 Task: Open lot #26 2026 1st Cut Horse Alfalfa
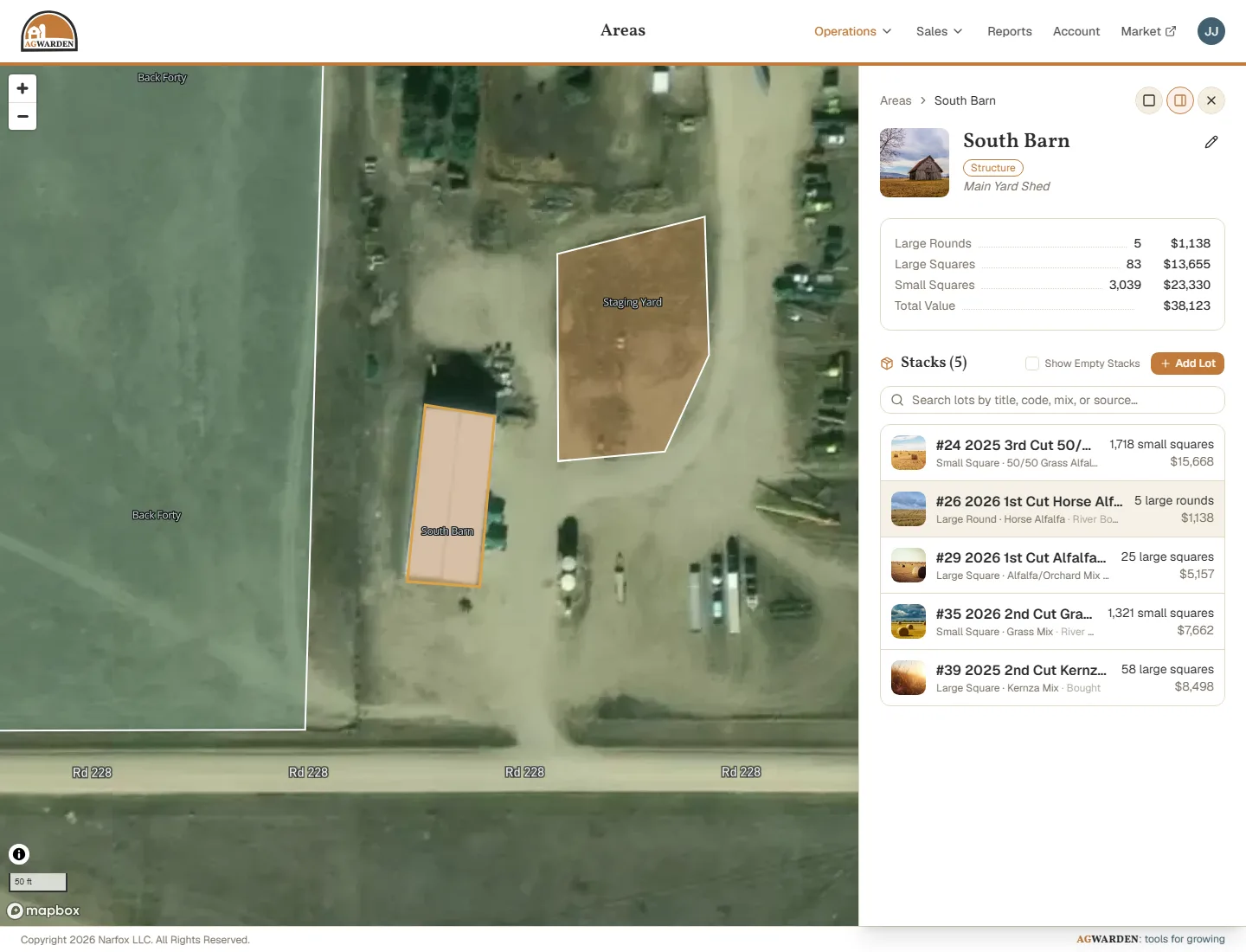click(1052, 509)
